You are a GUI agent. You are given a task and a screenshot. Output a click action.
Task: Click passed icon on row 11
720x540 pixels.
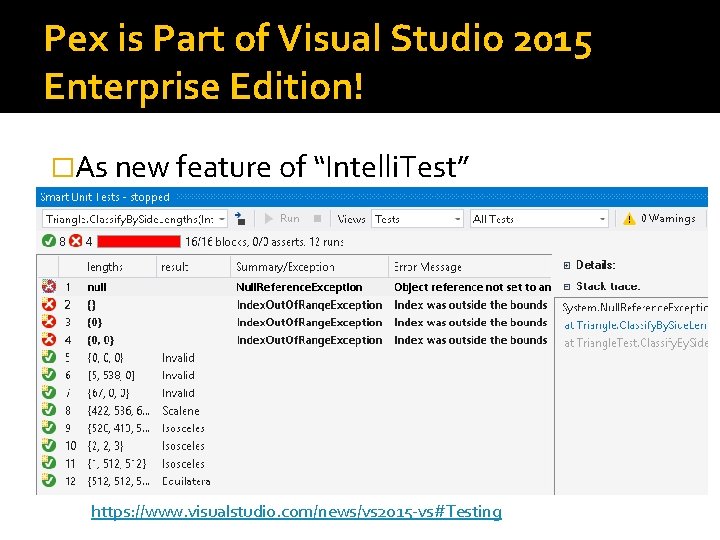49,463
